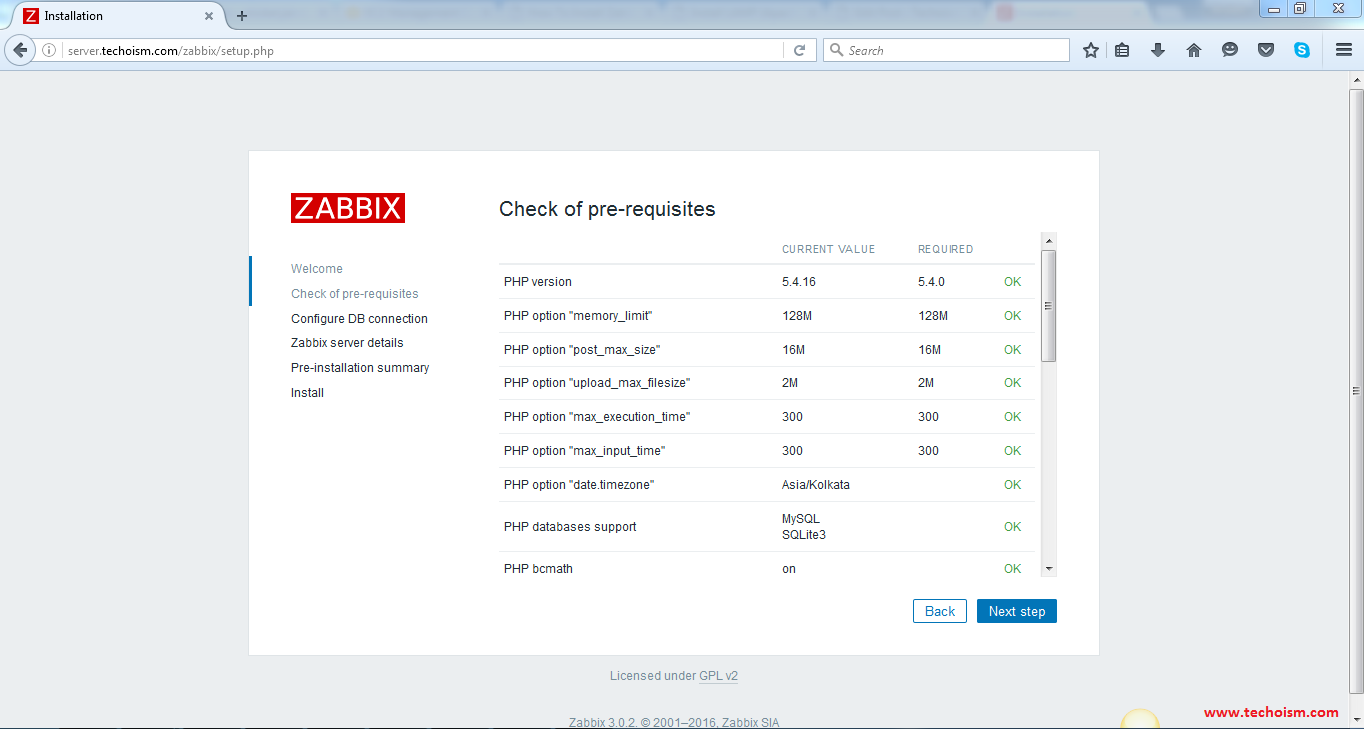The image size is (1364, 729).
Task: Click PHP databases support label
Action: tap(570, 527)
